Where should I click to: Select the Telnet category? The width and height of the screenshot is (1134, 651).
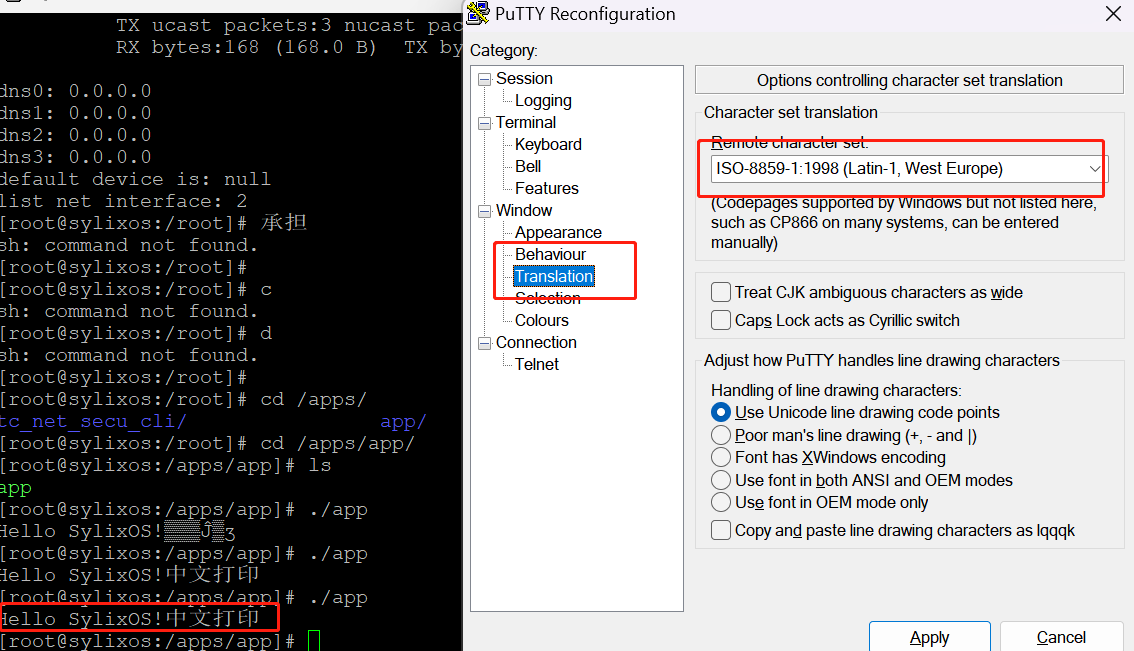pos(537,365)
